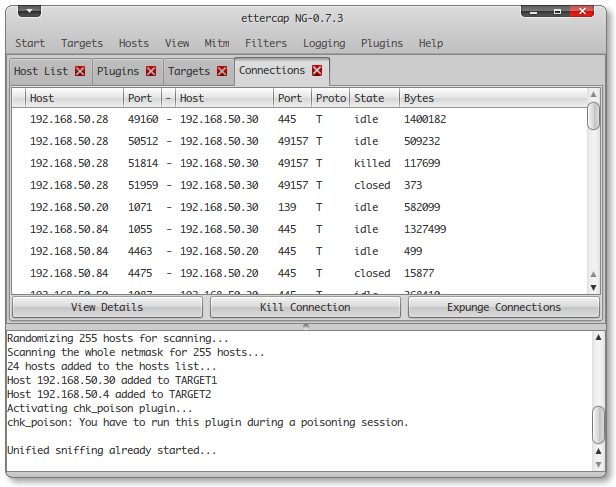Select closed connection row with 373 bytes
Image resolution: width=616 pixels, height=487 pixels.
pyautogui.click(x=300, y=185)
